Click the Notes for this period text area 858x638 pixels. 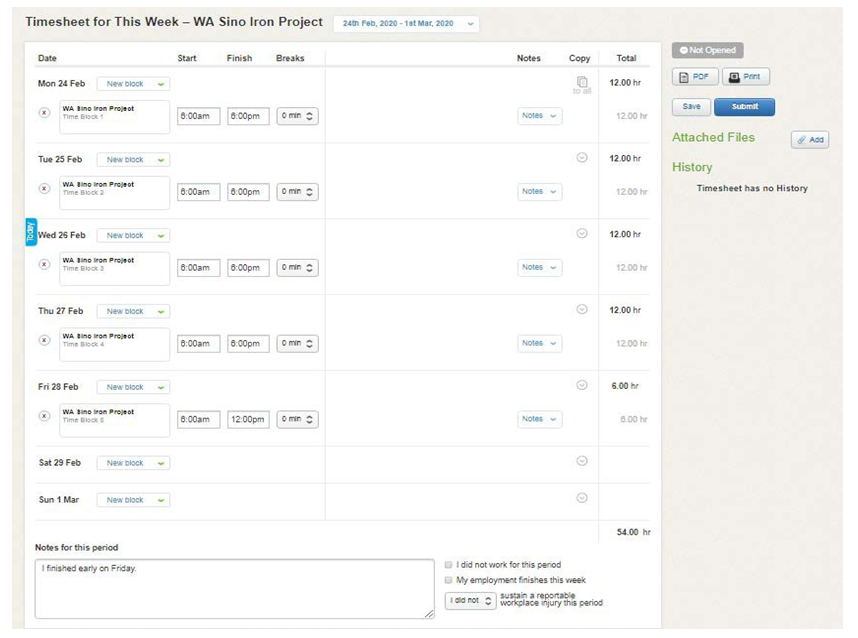(x=235, y=589)
